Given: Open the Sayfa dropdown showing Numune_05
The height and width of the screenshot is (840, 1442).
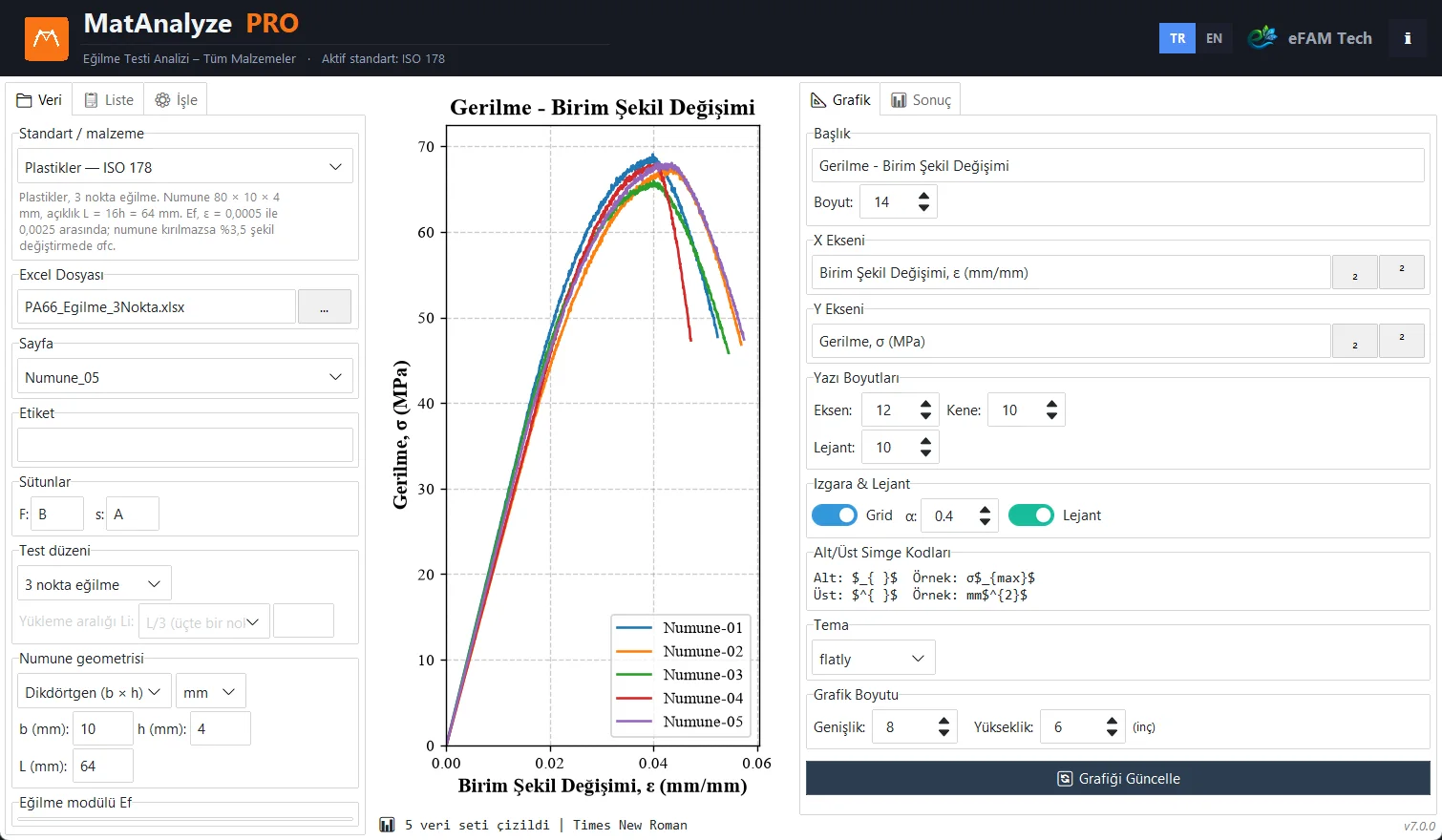Looking at the screenshot, I should 185,377.
